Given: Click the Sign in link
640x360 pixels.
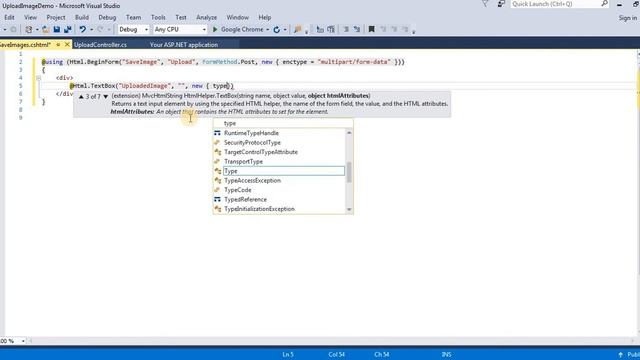Looking at the screenshot, I should point(627,18).
